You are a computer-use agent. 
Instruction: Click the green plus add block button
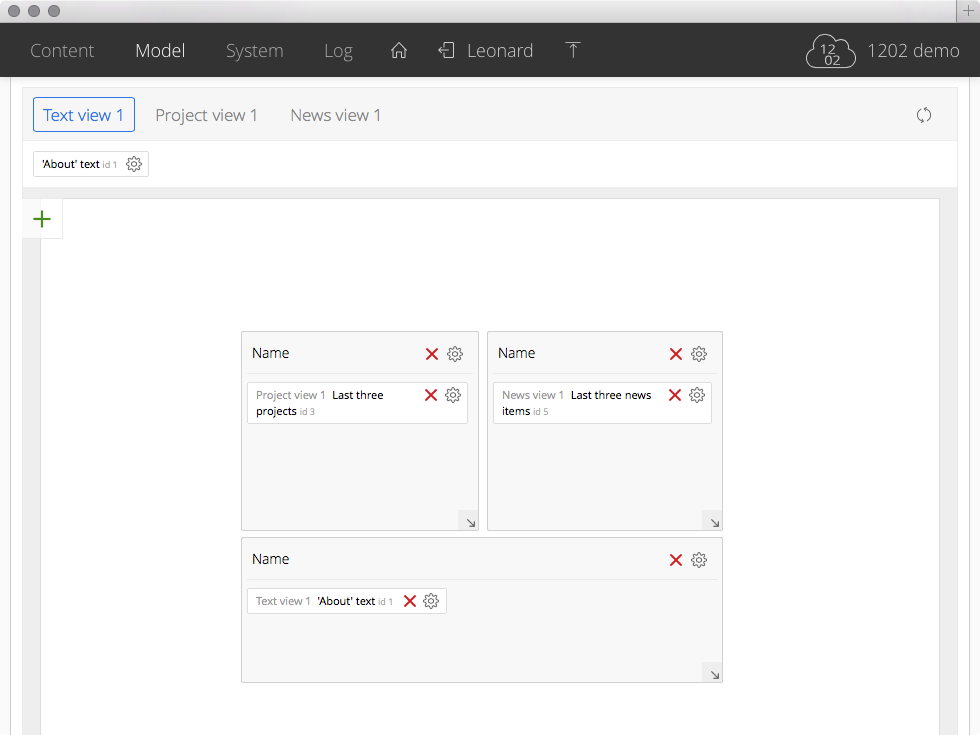(x=42, y=219)
